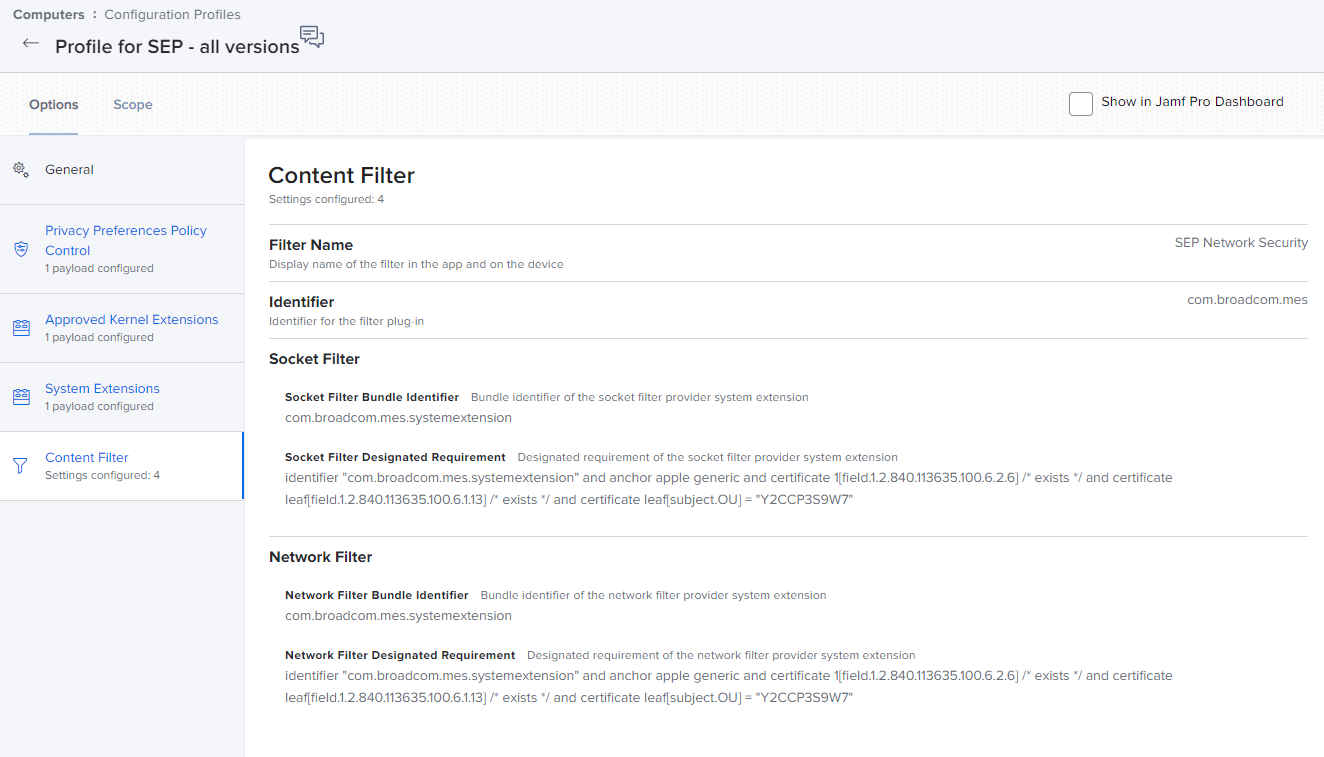
Task: Click the Privacy Preferences shield icon
Action: [21, 249]
